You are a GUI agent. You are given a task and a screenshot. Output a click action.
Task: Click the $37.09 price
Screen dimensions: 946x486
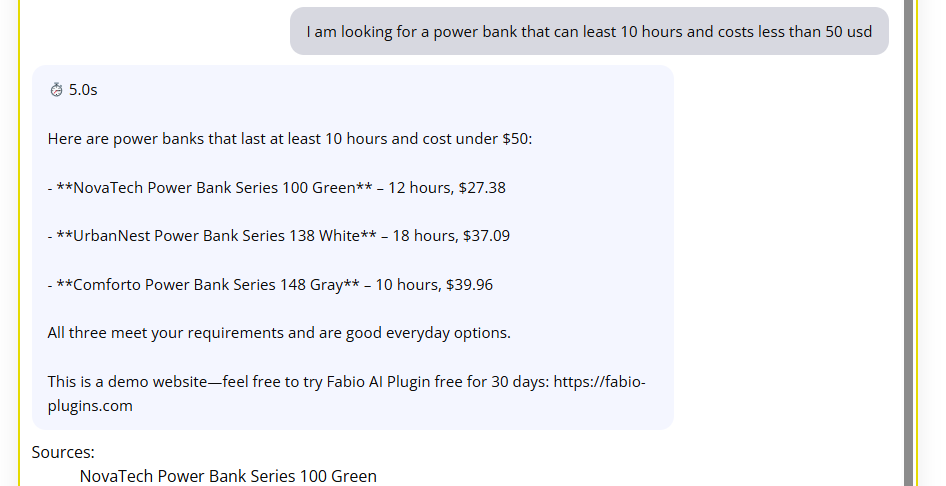(x=486, y=236)
